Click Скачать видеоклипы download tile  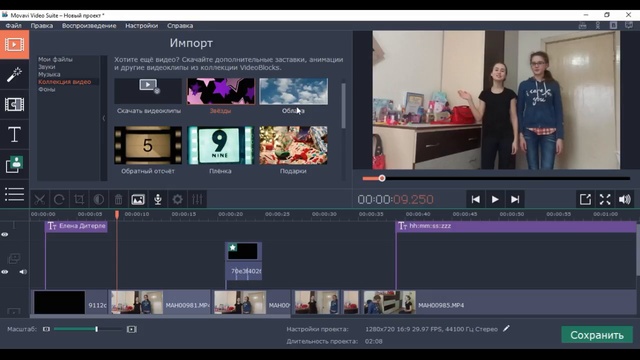(148, 92)
